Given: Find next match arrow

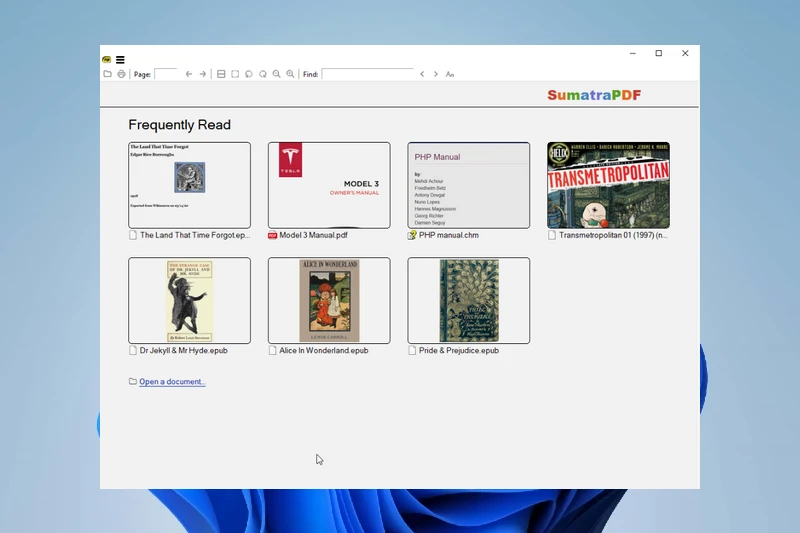Looking at the screenshot, I should [436, 74].
